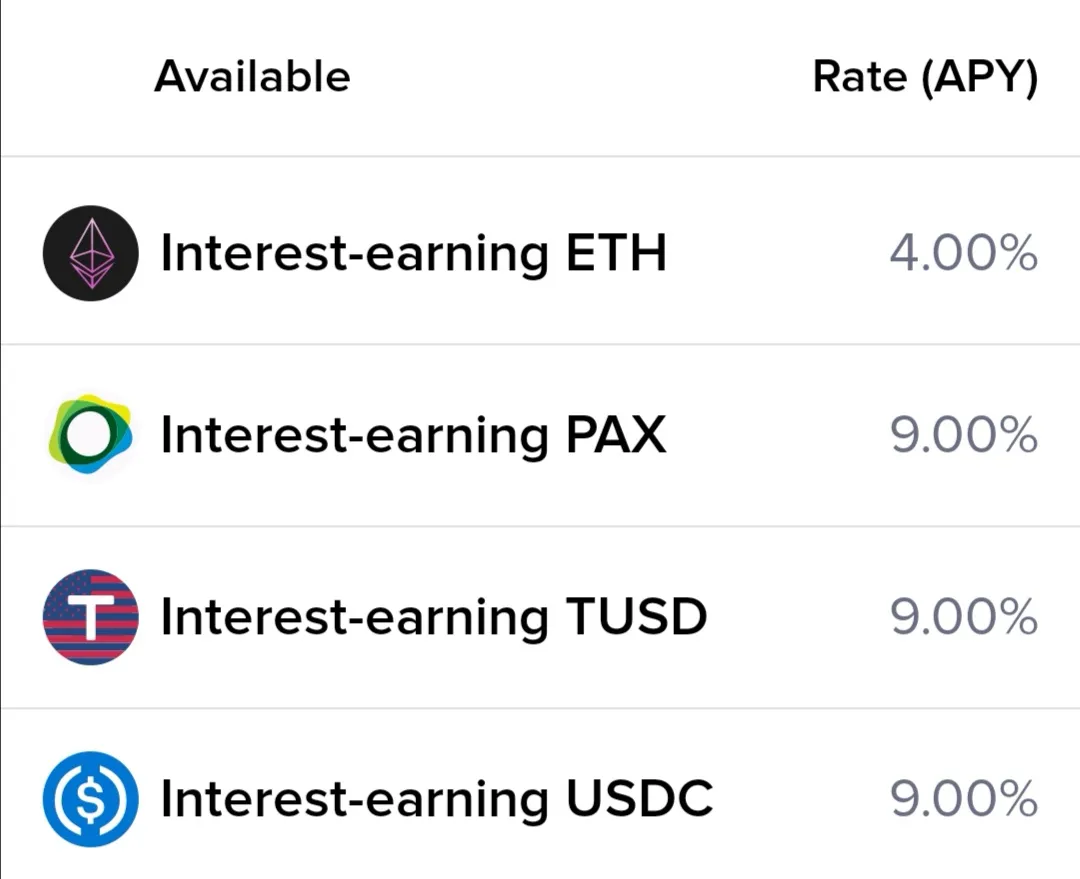Select the Interest-earning USDC label
The width and height of the screenshot is (1080, 879).
(437, 798)
